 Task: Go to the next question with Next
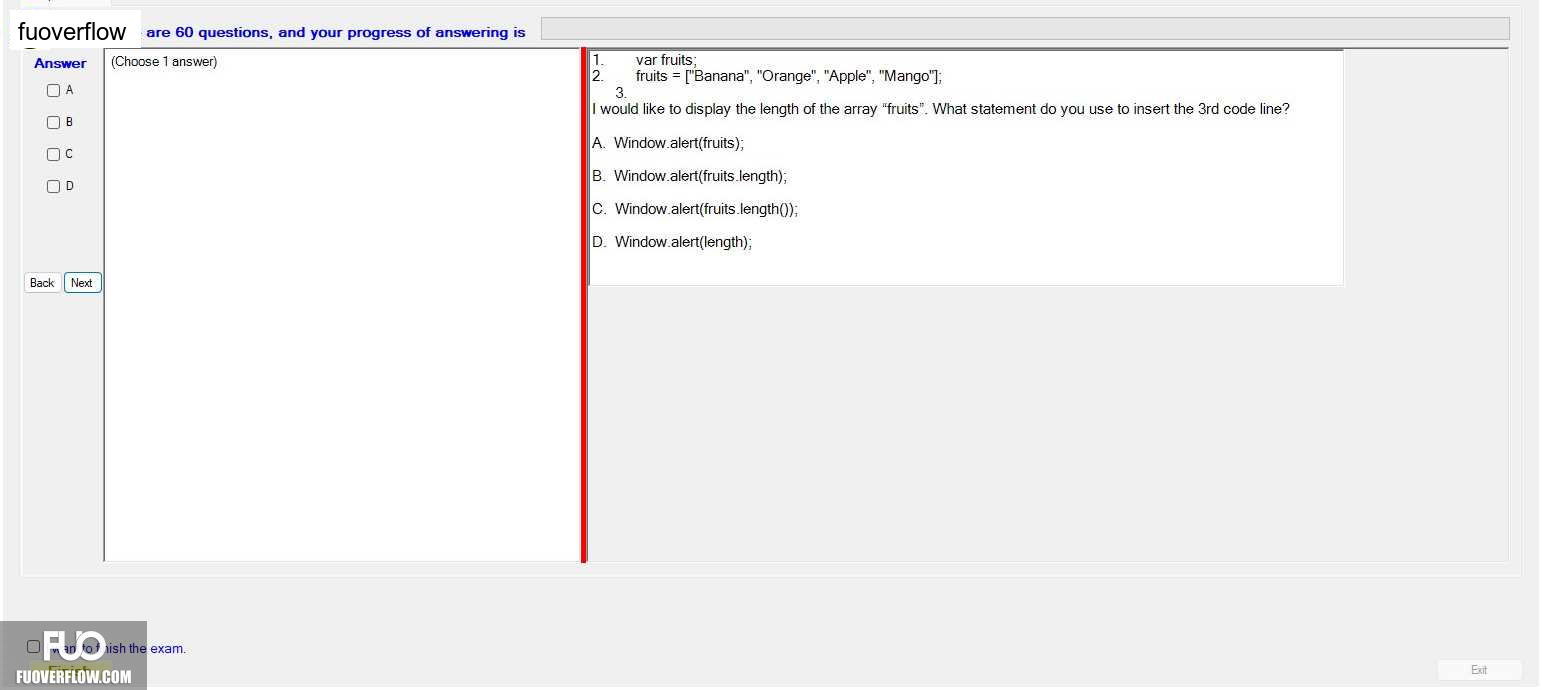point(83,283)
